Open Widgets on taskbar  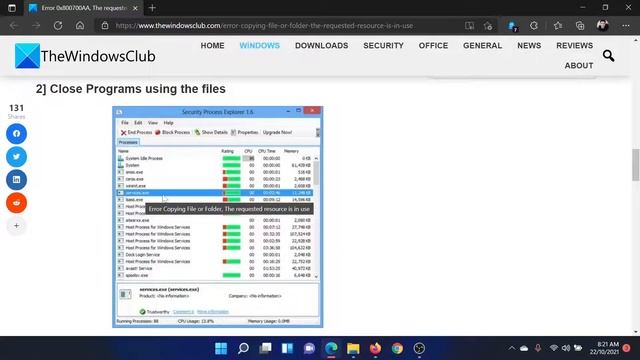tap(287, 348)
